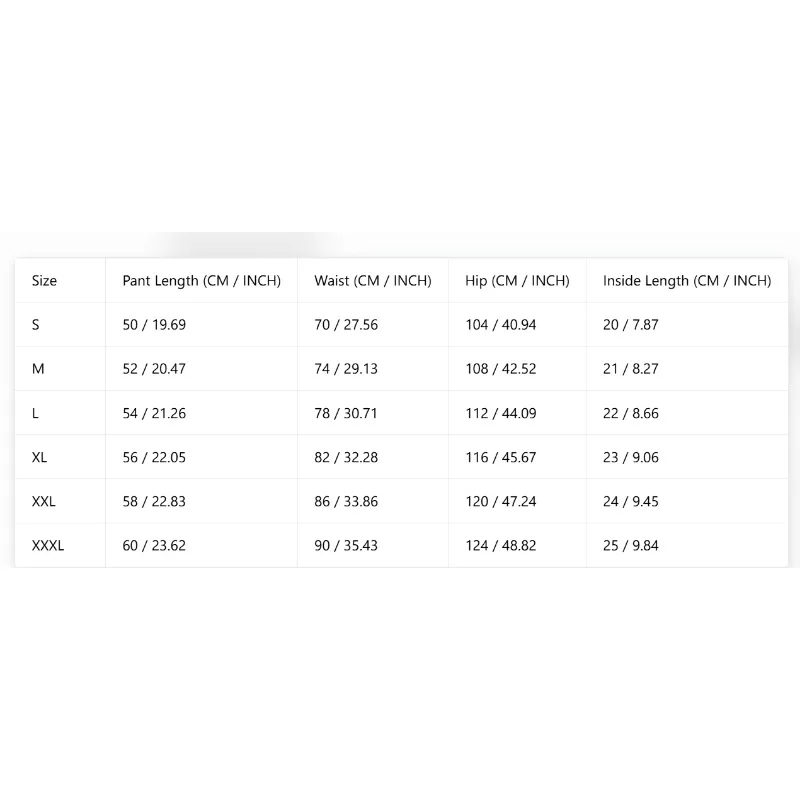Click the 112 / 44.09 hip cell
Image resolution: width=800 pixels, height=800 pixels.
pyautogui.click(x=501, y=413)
